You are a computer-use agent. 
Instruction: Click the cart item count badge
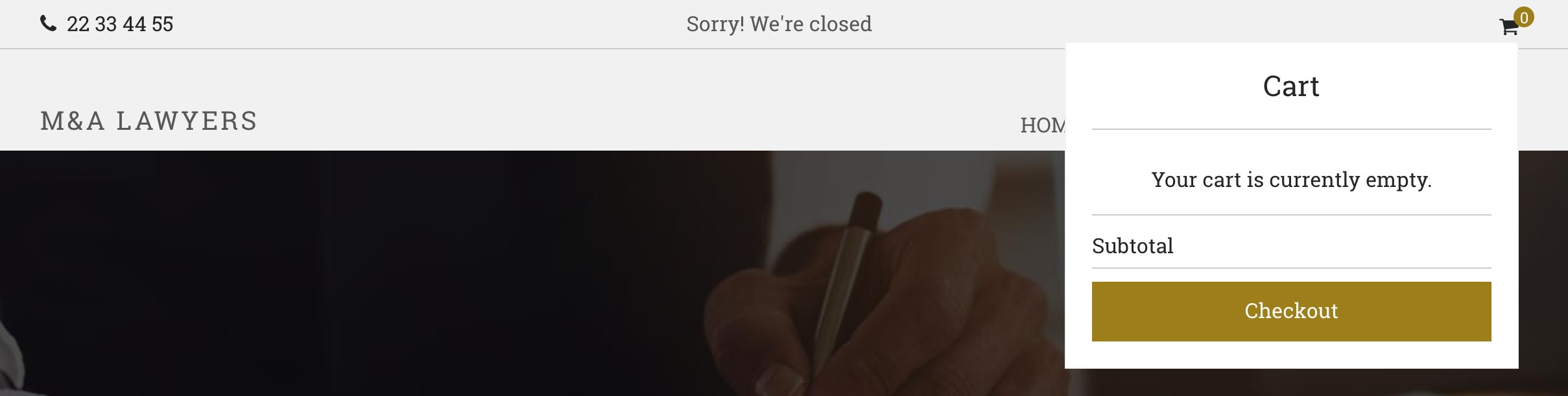click(x=1523, y=18)
